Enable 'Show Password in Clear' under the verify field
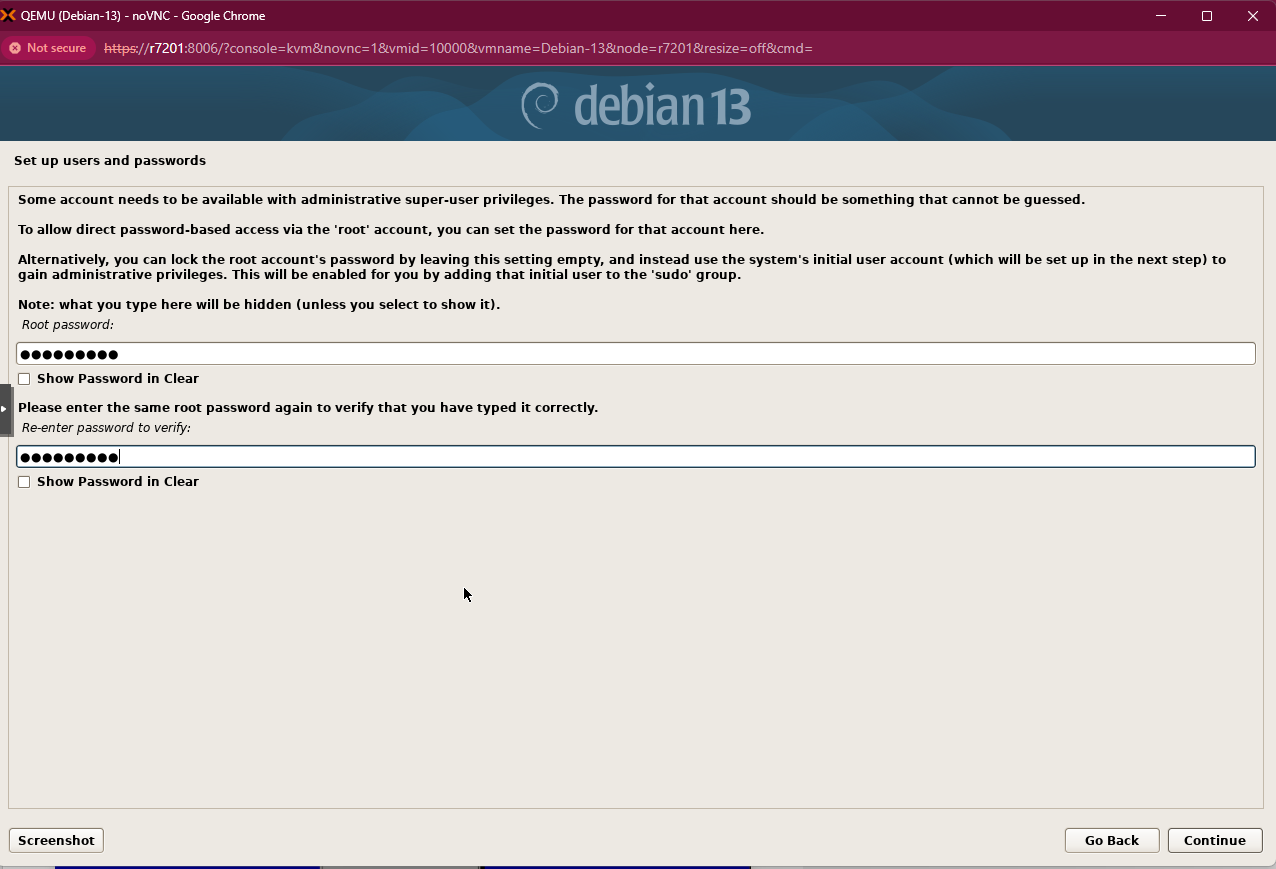Viewport: 1276px width, 869px height. pos(23,481)
